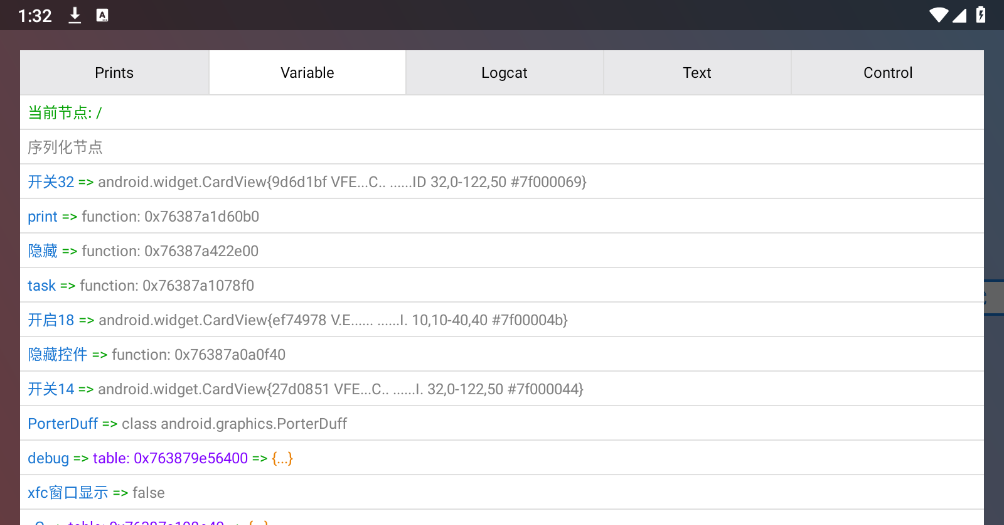Open the Control tab
Viewport: 1004px width, 525px height.
click(x=887, y=73)
